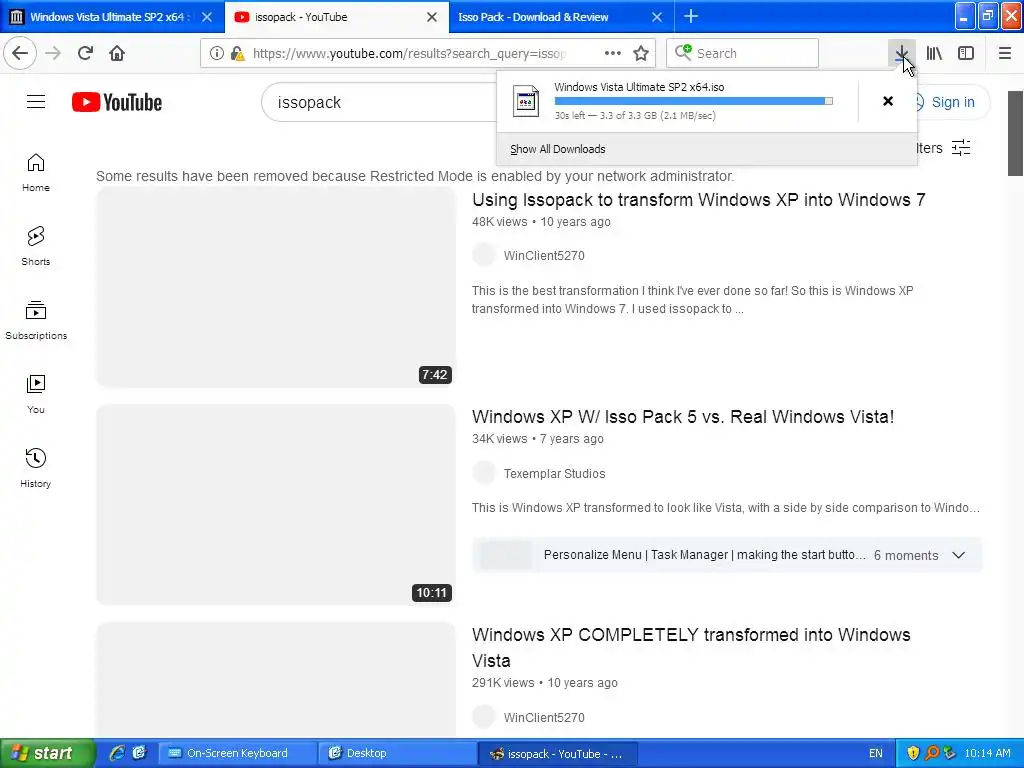Toggle the Firefox downloads arrow button
The image size is (1024, 768).
click(901, 53)
